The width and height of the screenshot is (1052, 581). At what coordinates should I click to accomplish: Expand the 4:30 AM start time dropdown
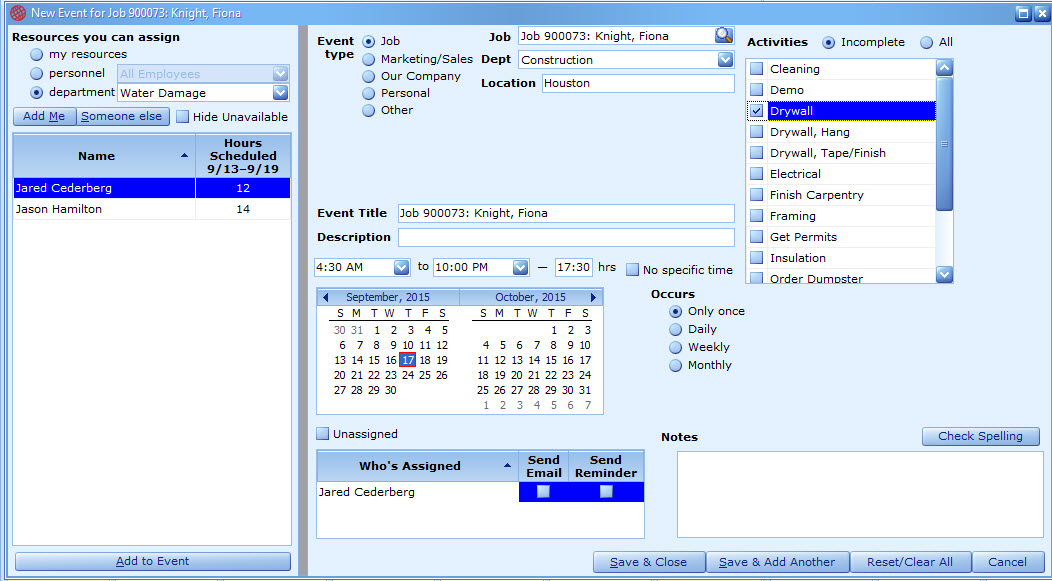point(401,267)
